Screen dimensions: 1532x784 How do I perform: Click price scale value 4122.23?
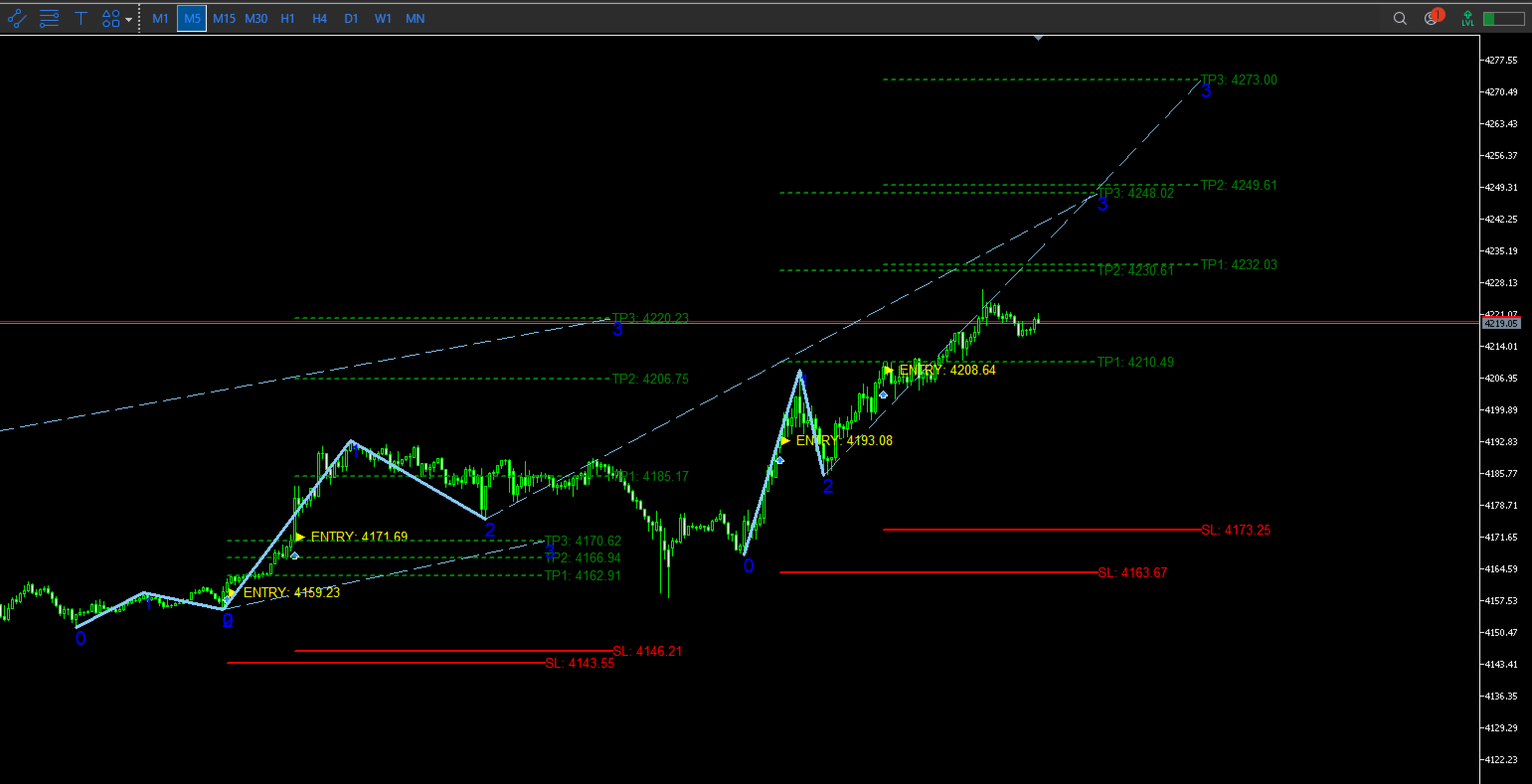tap(1501, 759)
